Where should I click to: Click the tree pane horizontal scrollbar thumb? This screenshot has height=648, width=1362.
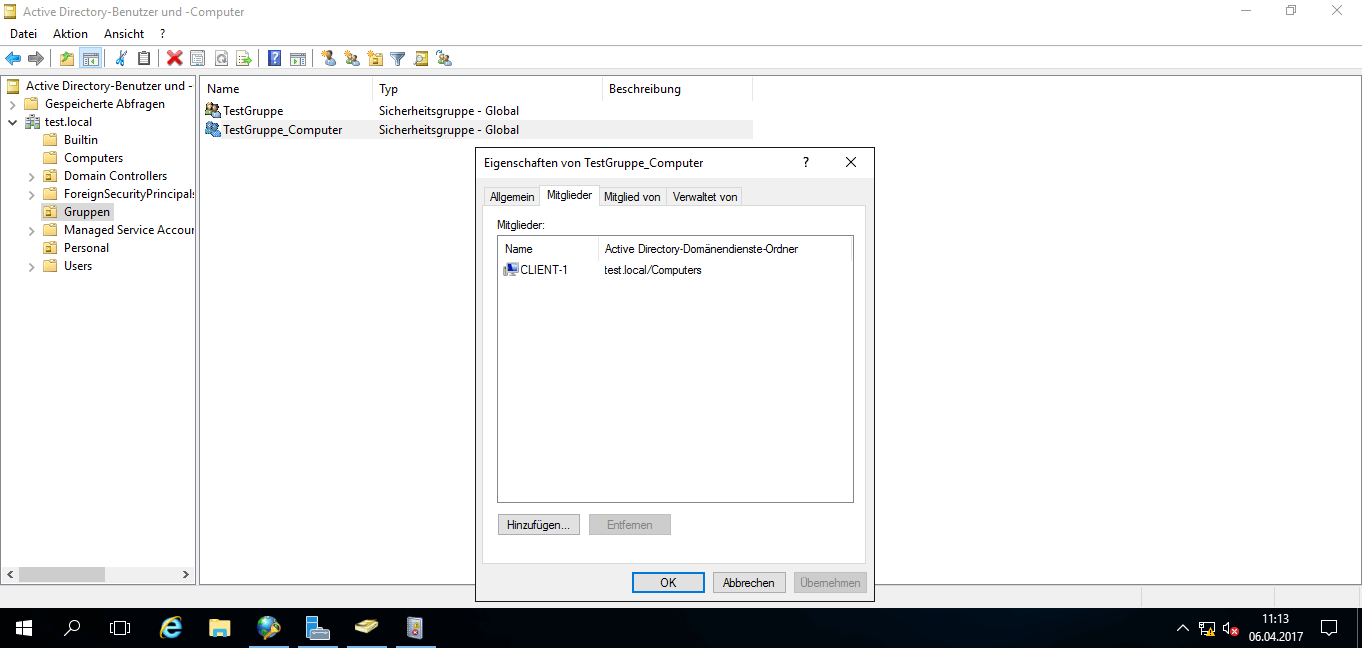point(62,575)
